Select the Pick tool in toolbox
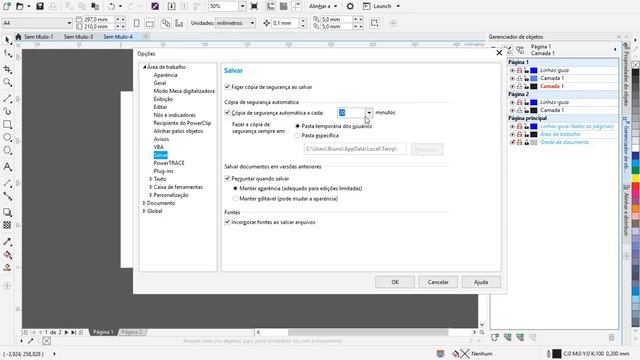Screen dimensions: 640x360 [7, 40]
